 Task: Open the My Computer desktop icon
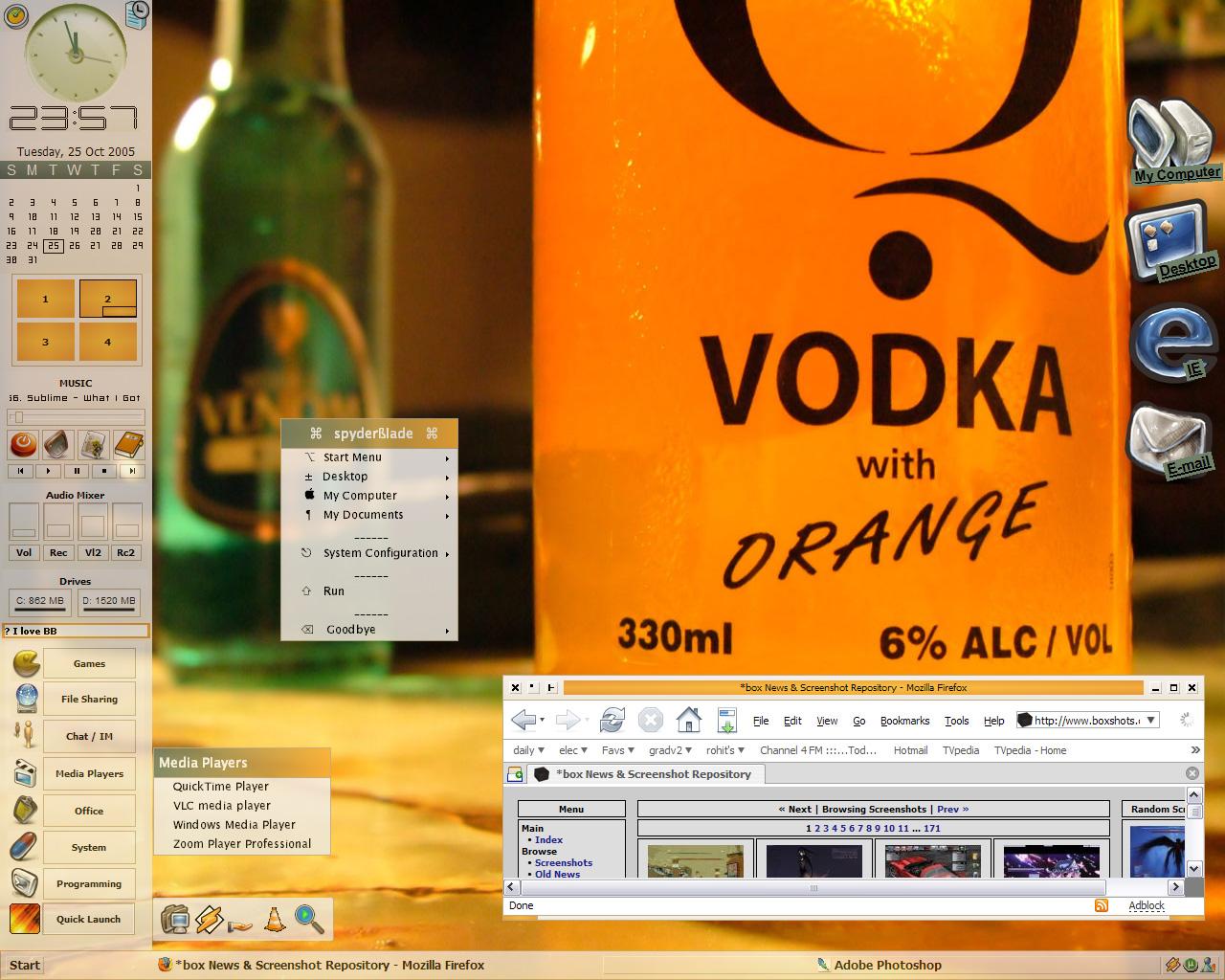[x=1171, y=139]
